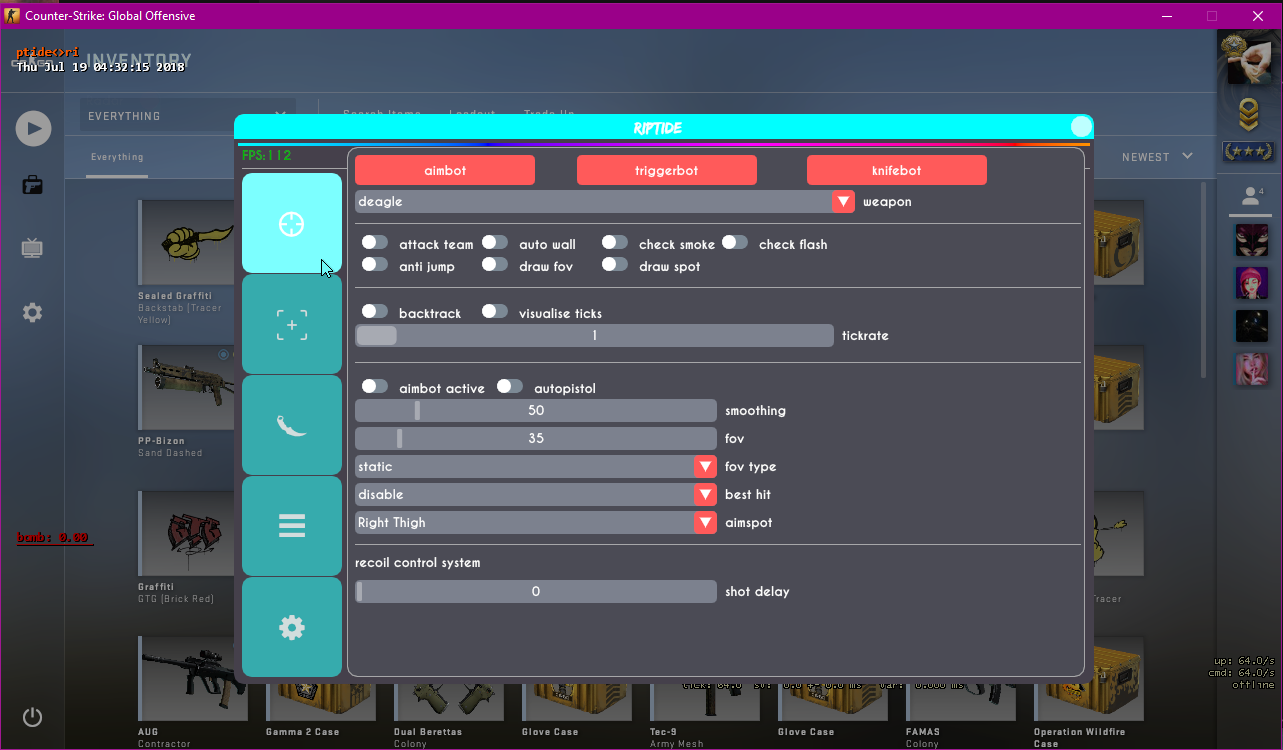Click the round button in Riptide title bar
This screenshot has height=750, width=1283.
1082,126
